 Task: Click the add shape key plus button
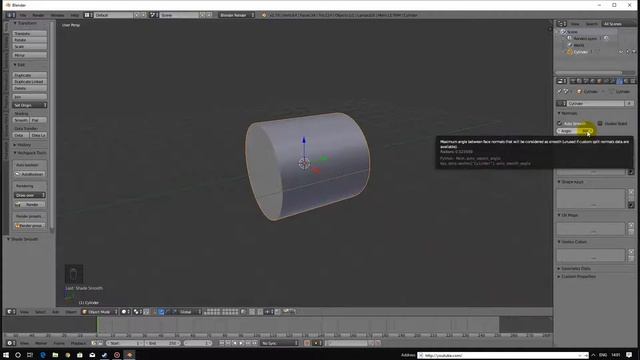tap(631, 192)
